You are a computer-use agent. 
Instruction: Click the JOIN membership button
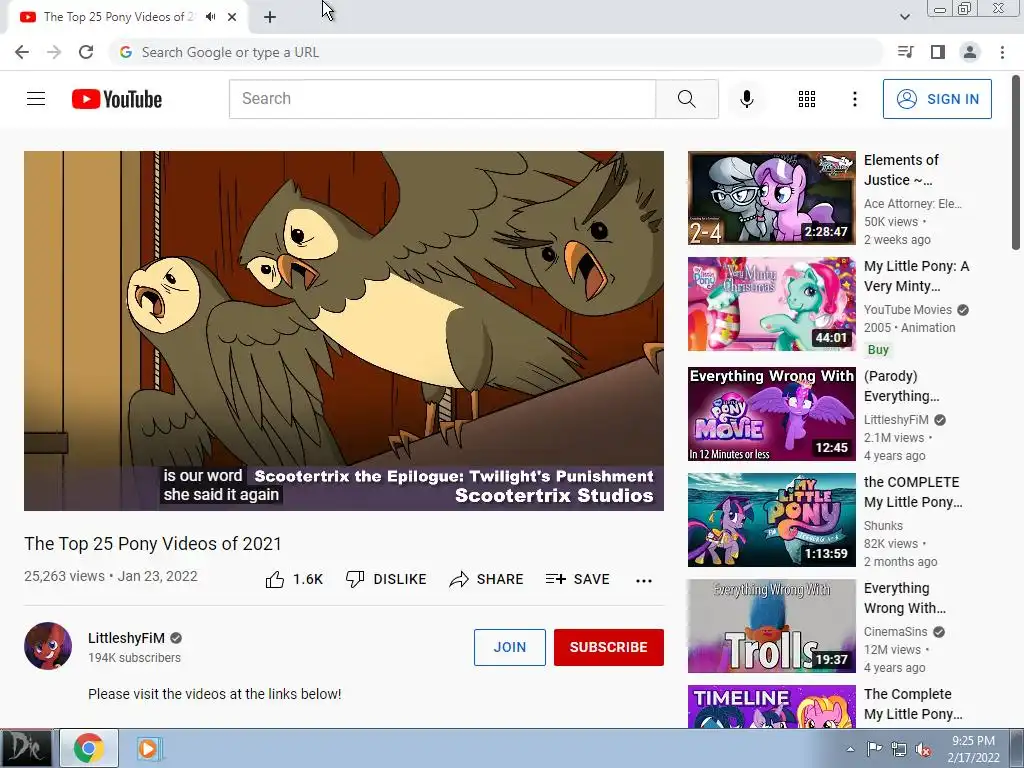[509, 647]
